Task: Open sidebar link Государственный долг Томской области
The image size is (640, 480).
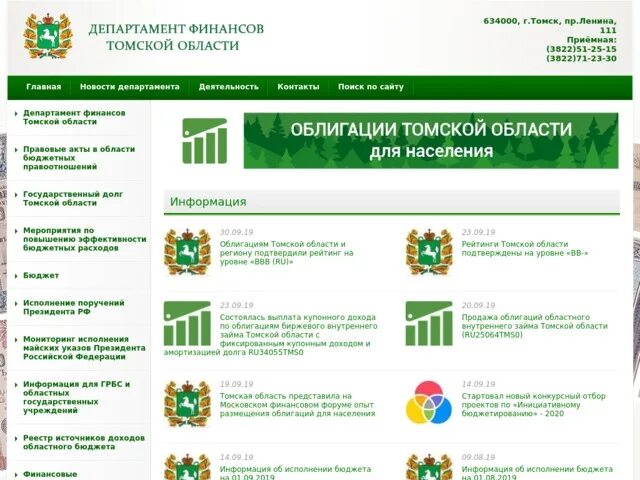Action: 73,198
